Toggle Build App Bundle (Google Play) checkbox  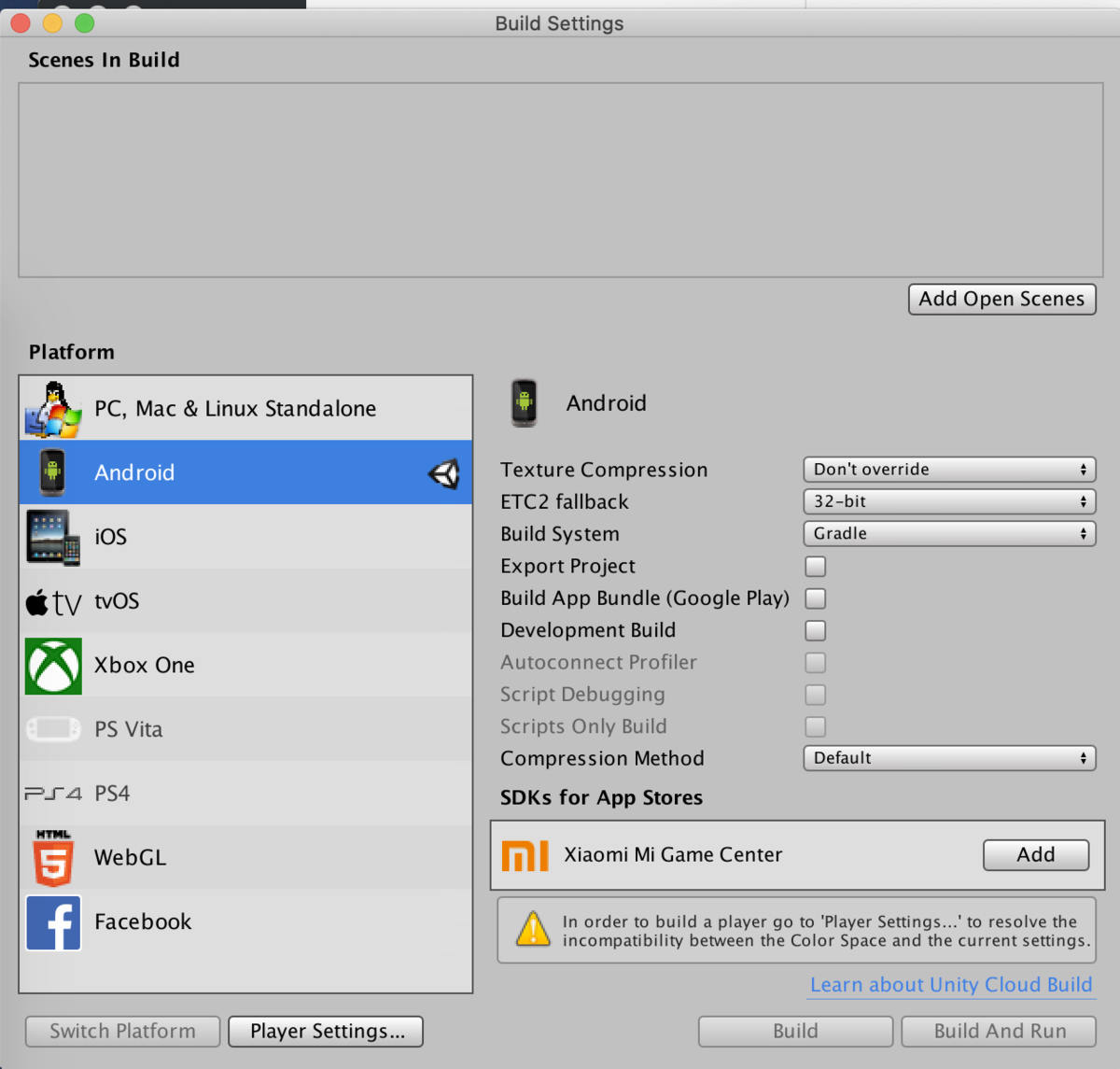pos(816,598)
